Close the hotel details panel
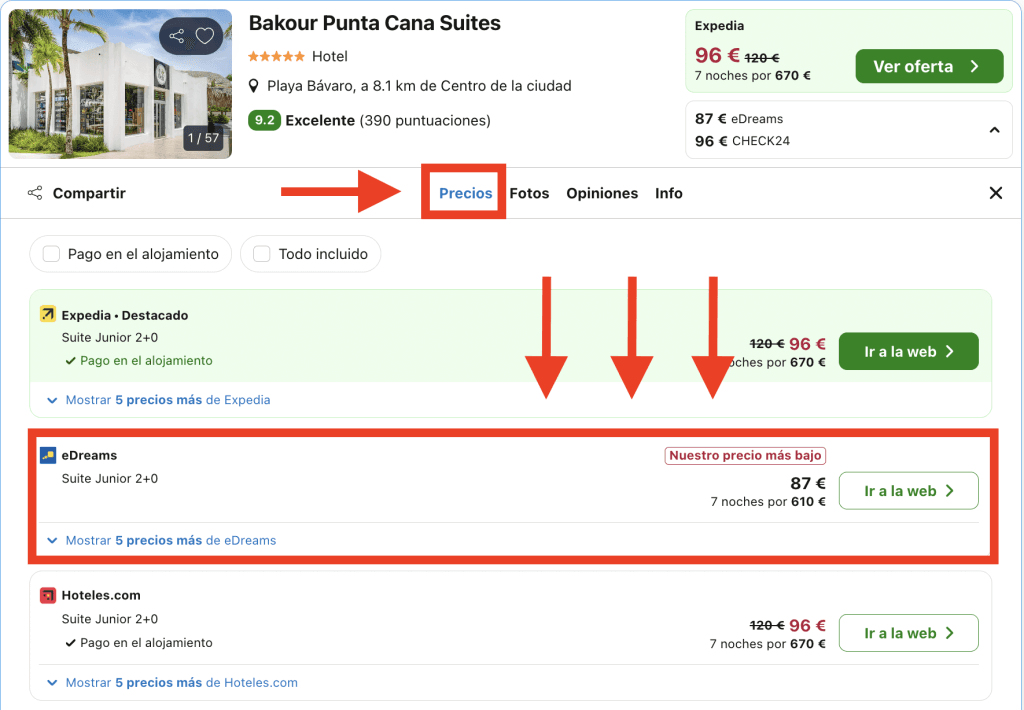 (x=995, y=193)
